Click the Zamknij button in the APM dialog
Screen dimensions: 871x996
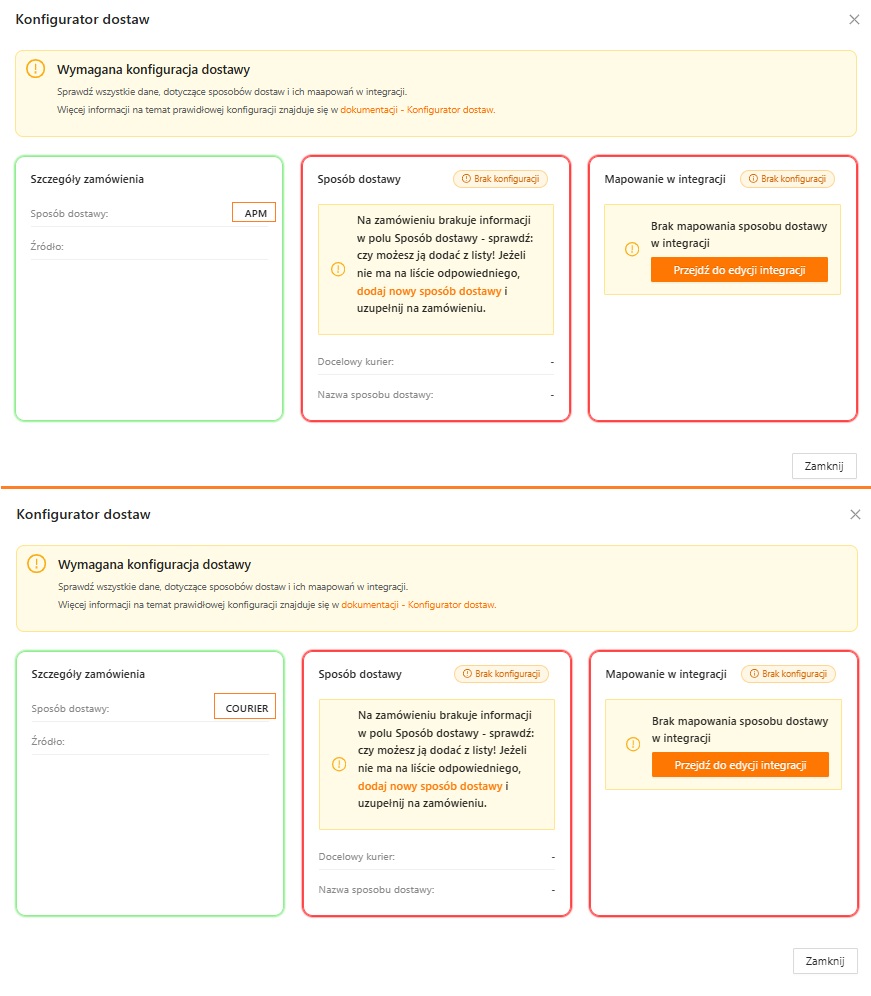pyautogui.click(x=824, y=466)
